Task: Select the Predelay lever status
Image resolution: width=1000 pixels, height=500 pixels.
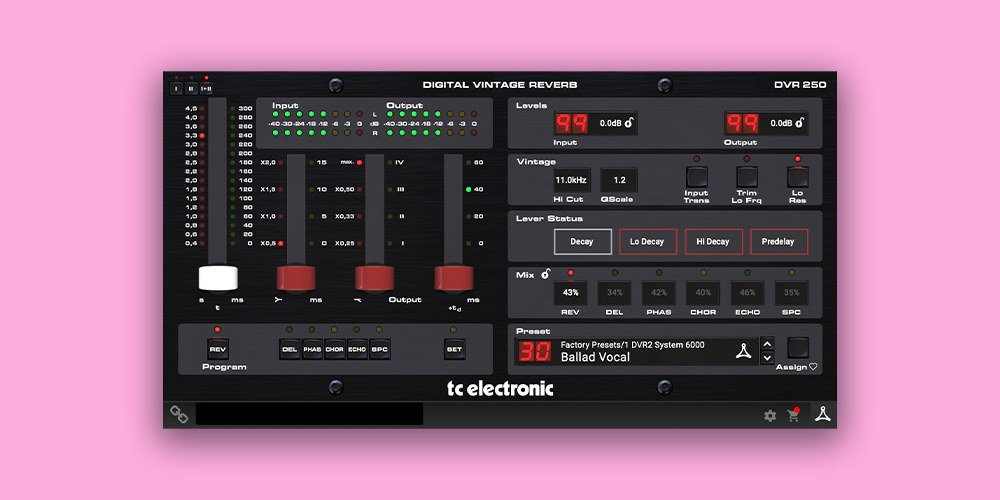Action: [x=779, y=242]
